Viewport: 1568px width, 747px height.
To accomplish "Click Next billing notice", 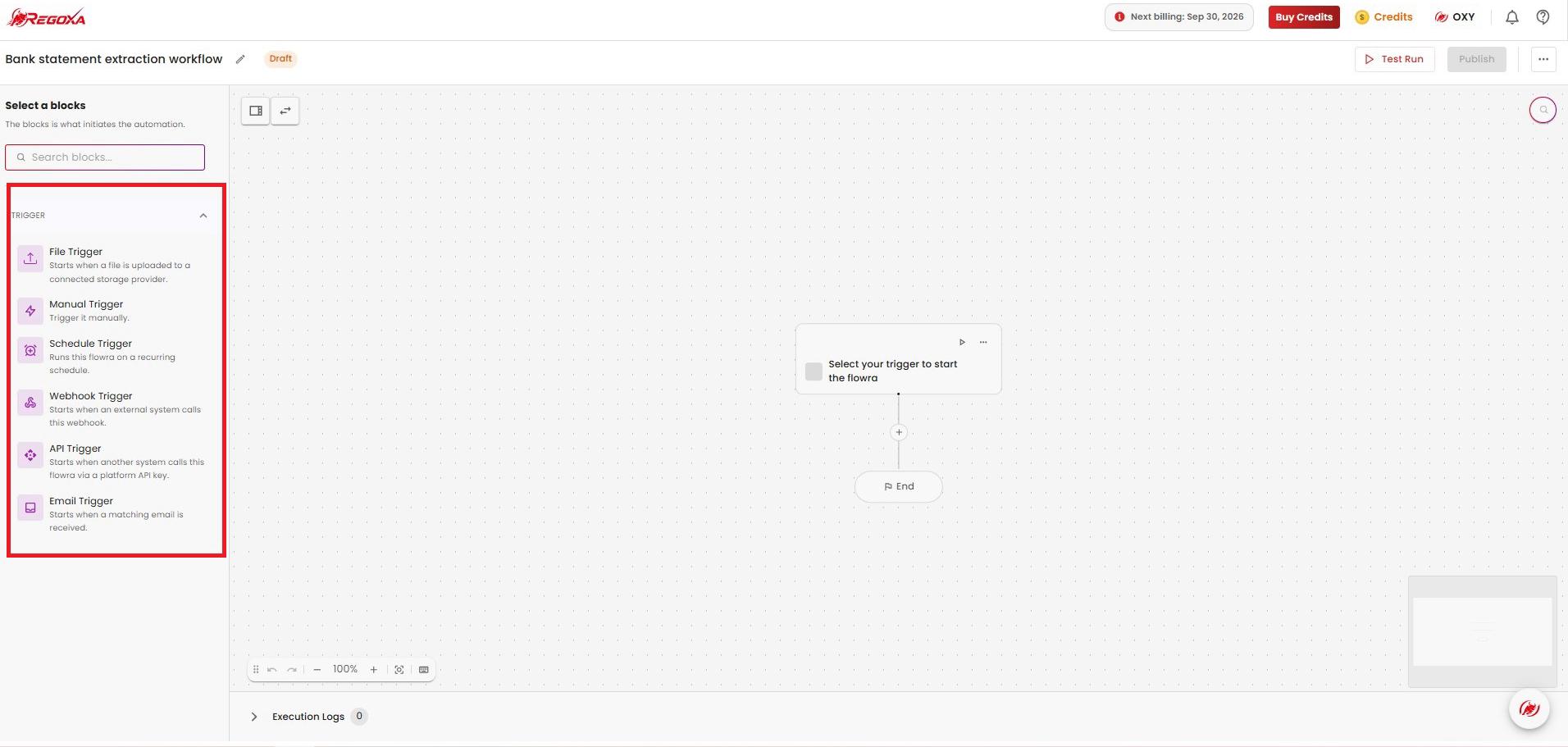I will pos(1178,17).
